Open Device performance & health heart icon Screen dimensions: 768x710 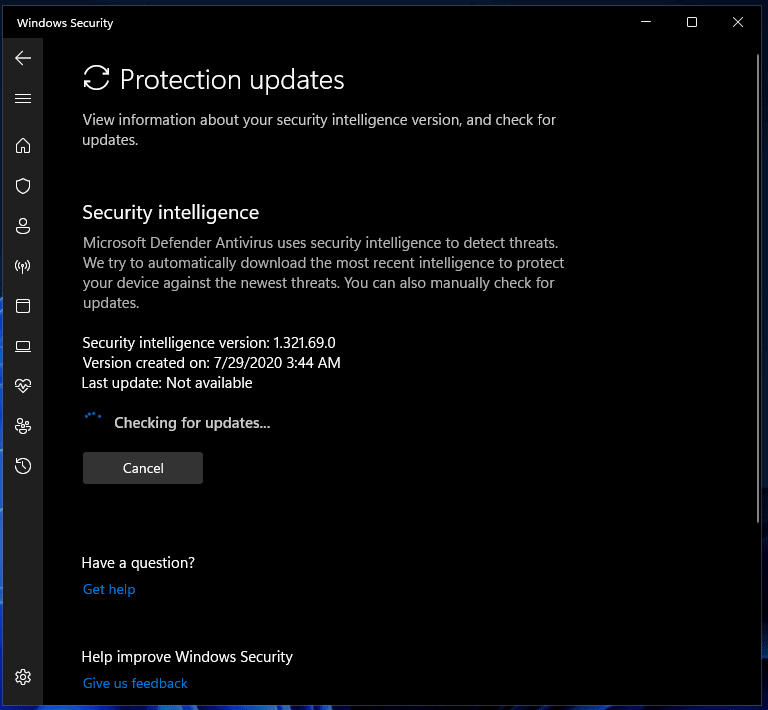point(23,386)
